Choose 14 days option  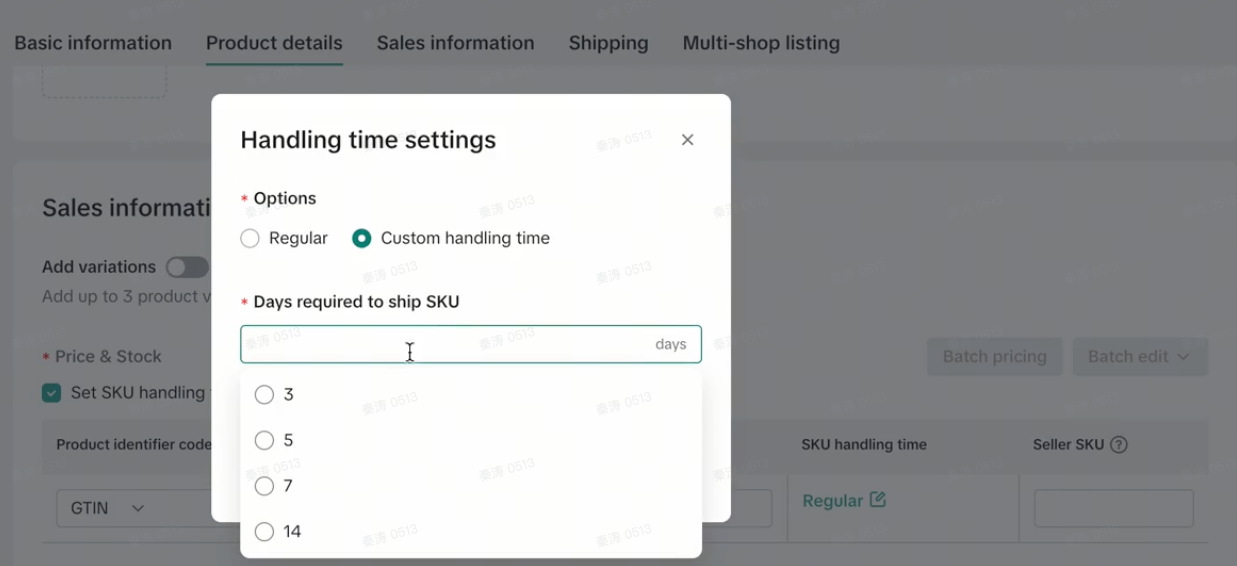point(264,532)
